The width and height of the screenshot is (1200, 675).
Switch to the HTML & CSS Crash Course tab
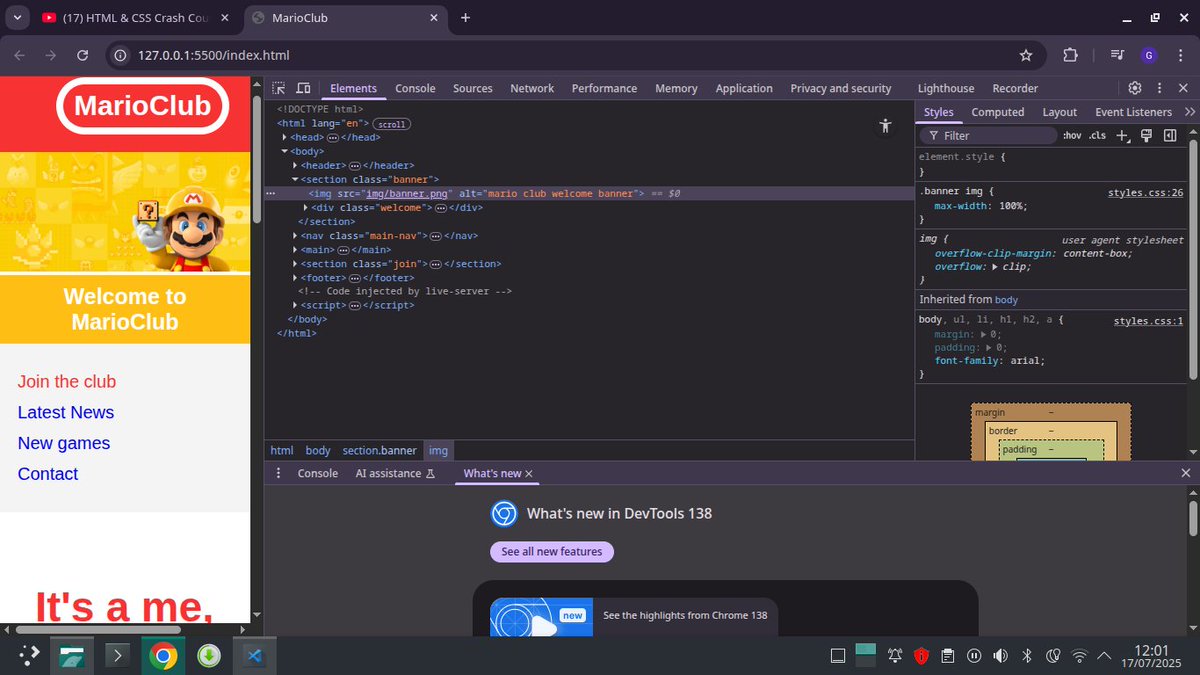(x=134, y=18)
